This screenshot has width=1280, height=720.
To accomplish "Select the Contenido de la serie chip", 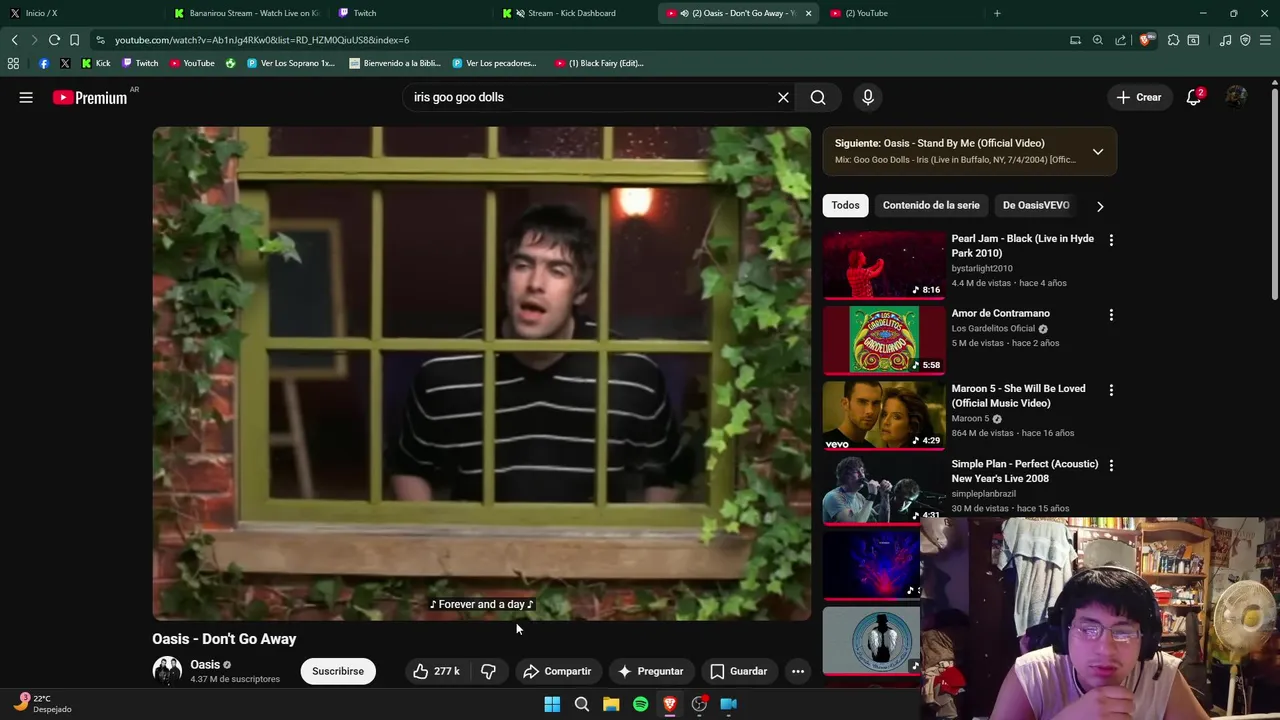I will 931,205.
